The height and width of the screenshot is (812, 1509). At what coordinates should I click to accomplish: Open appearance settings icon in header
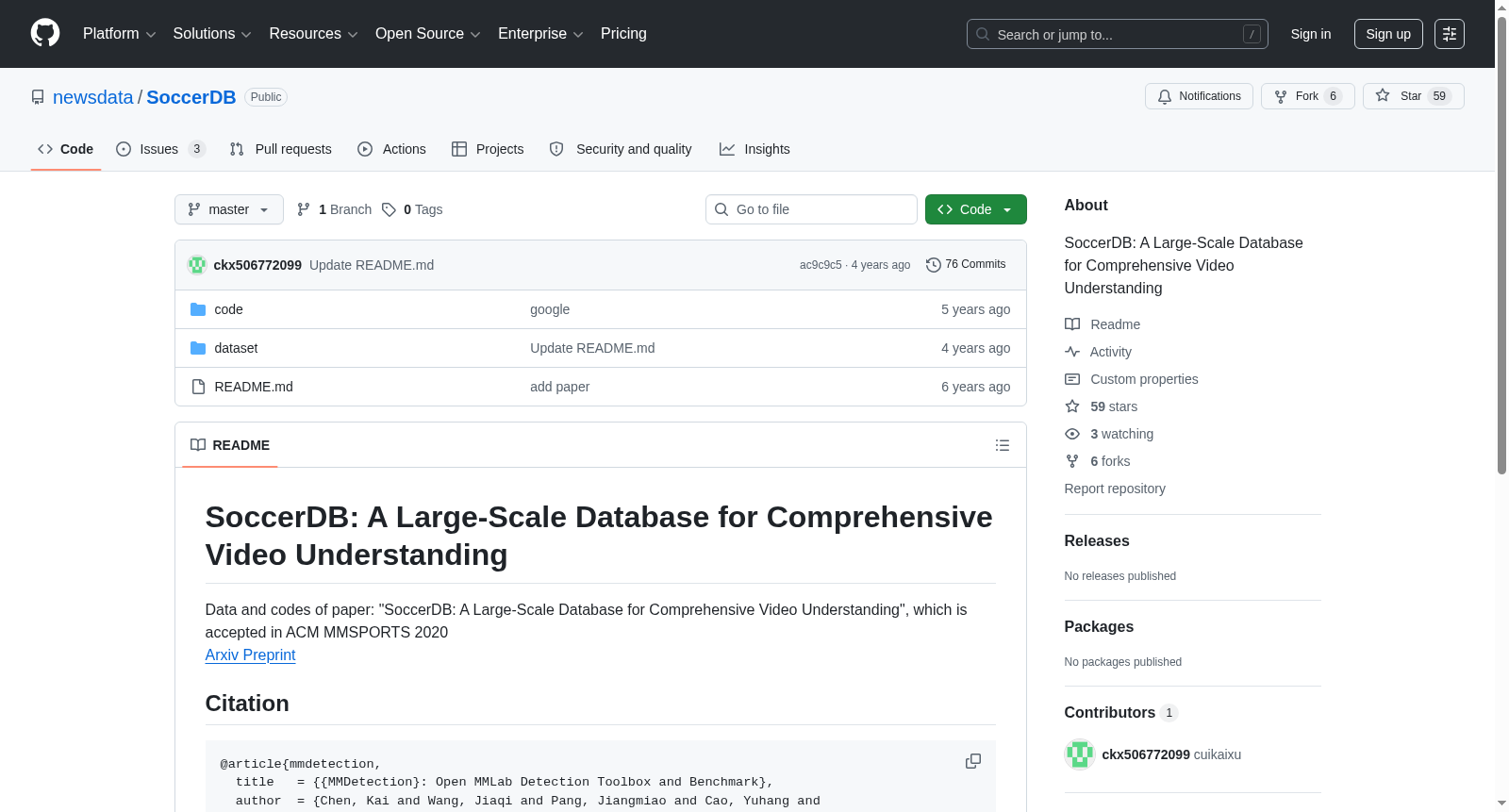1450,34
